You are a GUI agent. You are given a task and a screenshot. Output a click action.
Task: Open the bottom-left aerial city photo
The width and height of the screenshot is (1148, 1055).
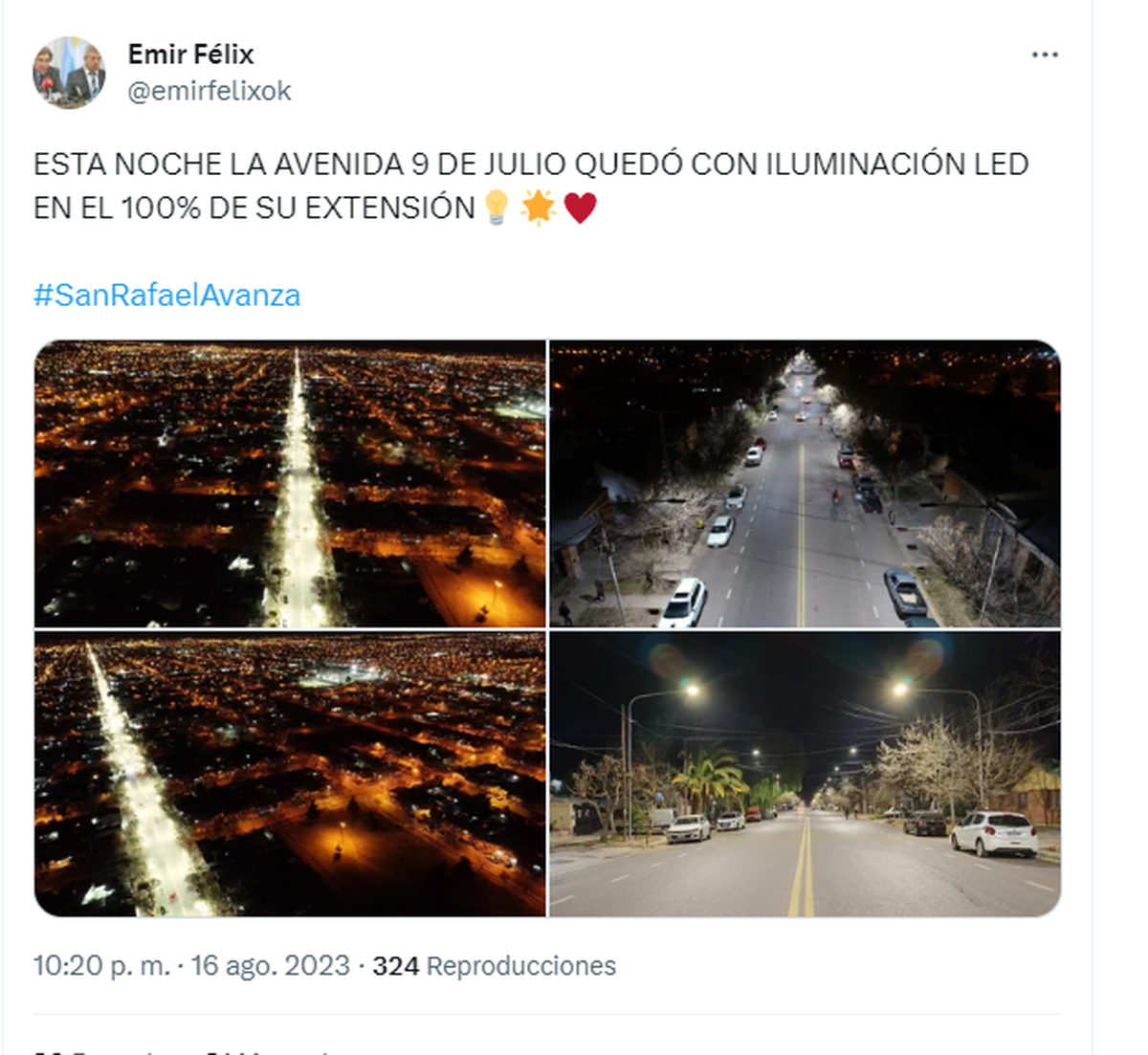coord(290,773)
